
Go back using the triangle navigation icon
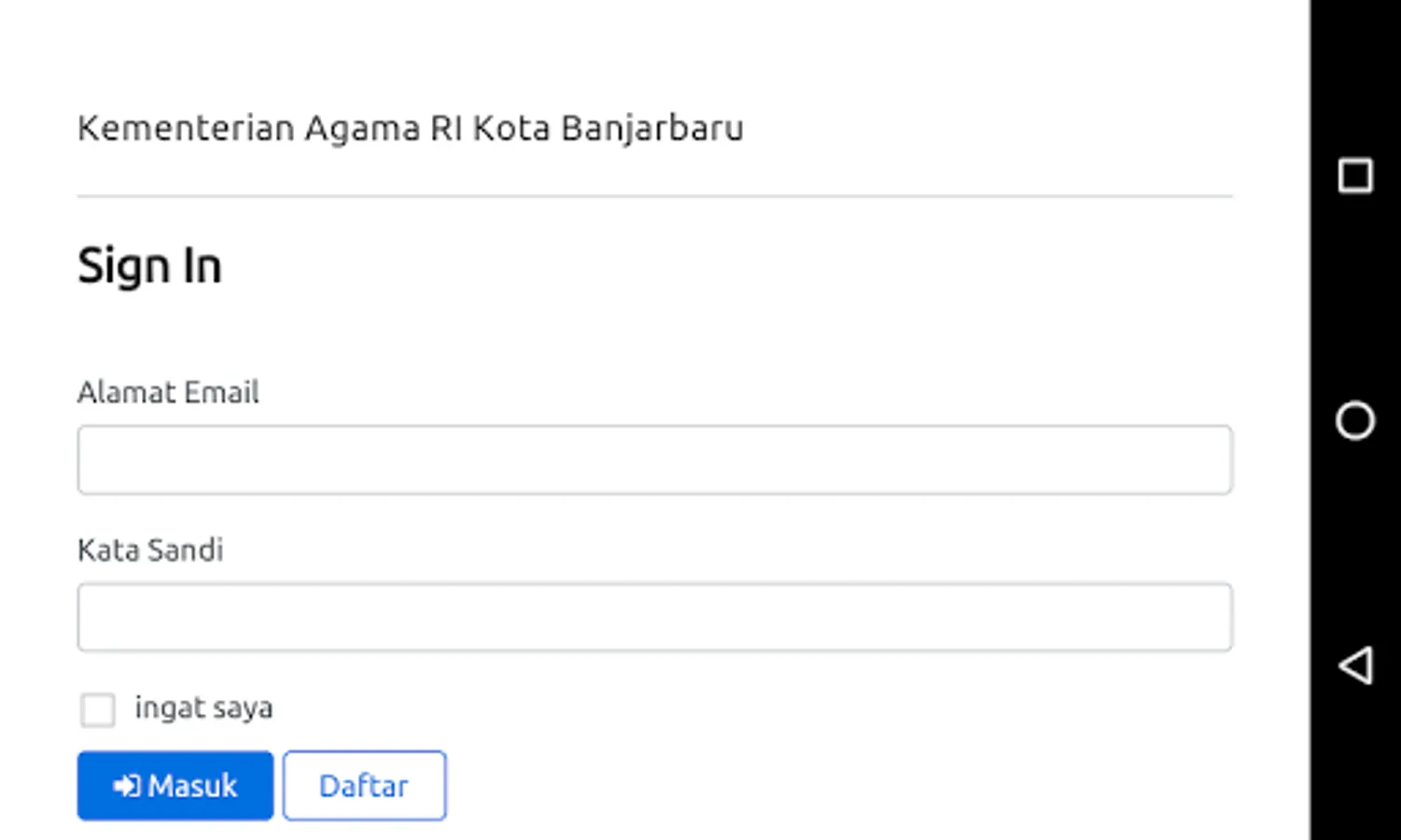[x=1355, y=665]
